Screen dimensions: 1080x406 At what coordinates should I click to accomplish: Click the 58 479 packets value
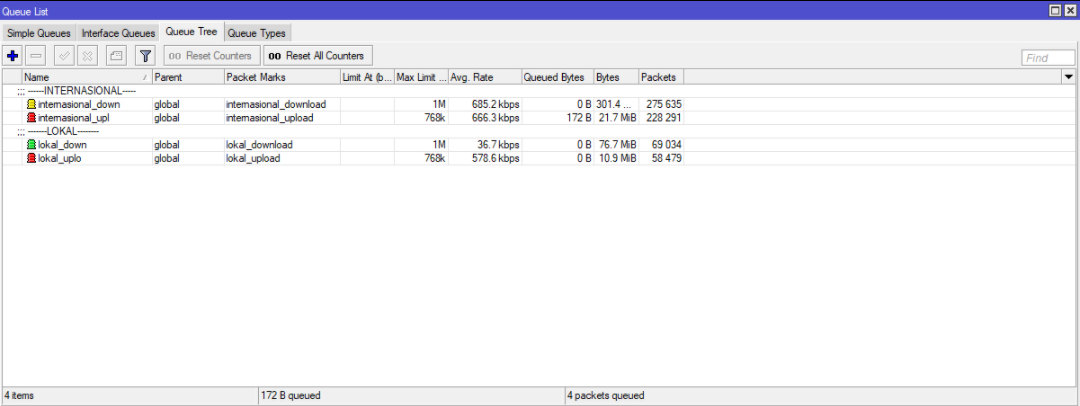click(666, 159)
